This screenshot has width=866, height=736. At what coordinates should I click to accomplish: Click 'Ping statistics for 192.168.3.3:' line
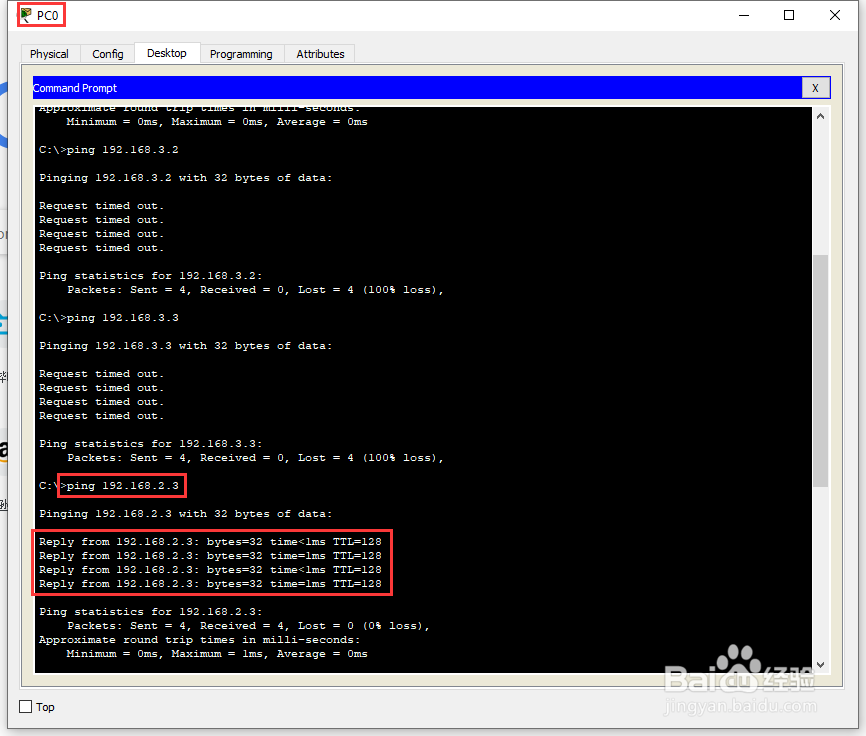151,443
